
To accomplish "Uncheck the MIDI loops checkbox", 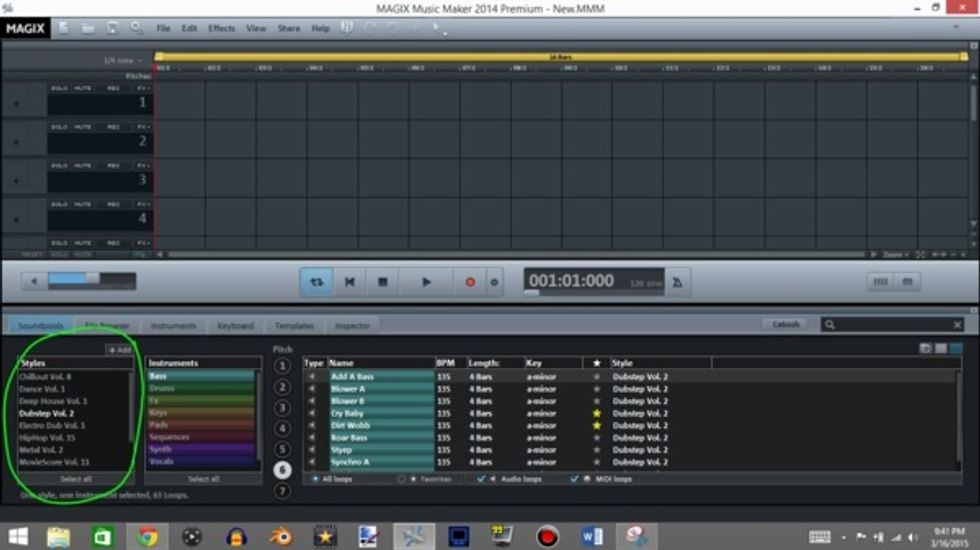I will click(574, 479).
